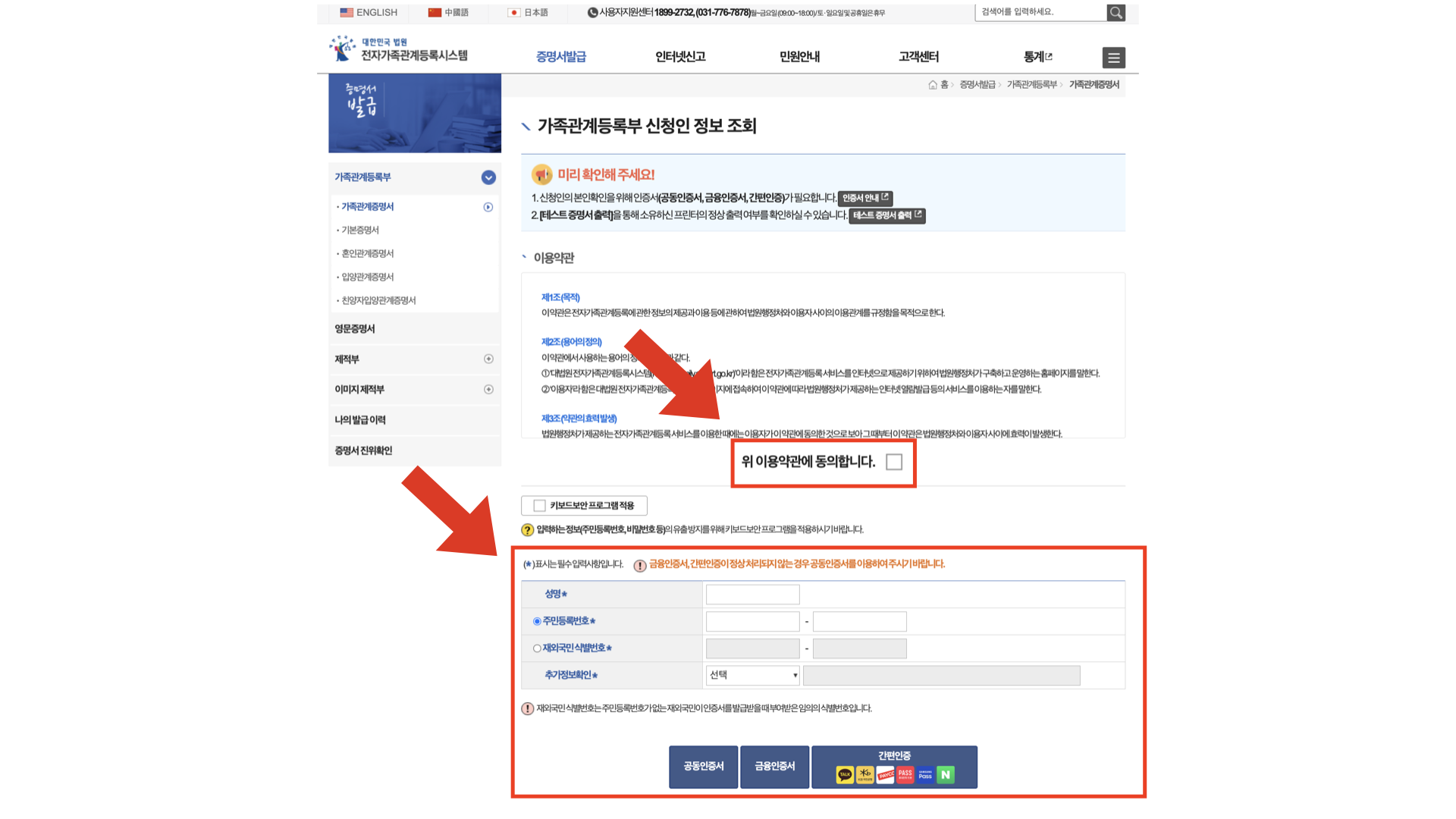
Task: Click the 금융인증서 button
Action: coord(774,767)
